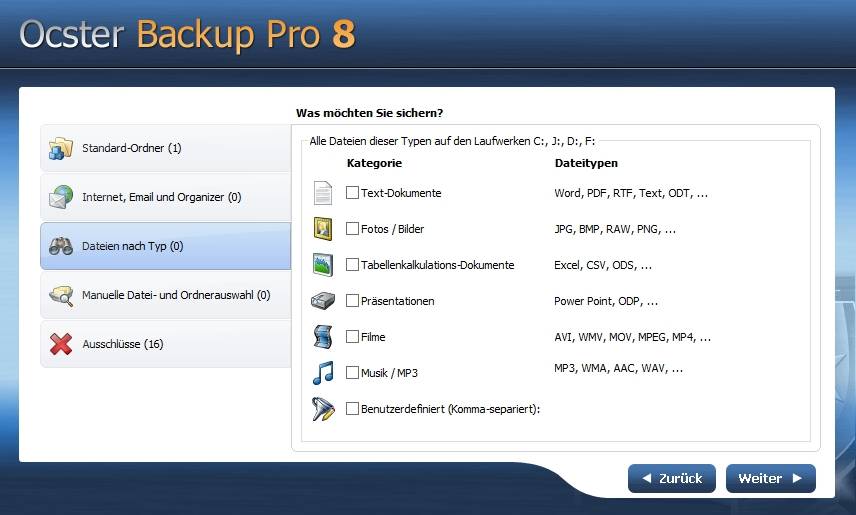Viewport: 856px width, 515px height.
Task: Click the red X Ausschlüsse icon
Action: tap(61, 344)
